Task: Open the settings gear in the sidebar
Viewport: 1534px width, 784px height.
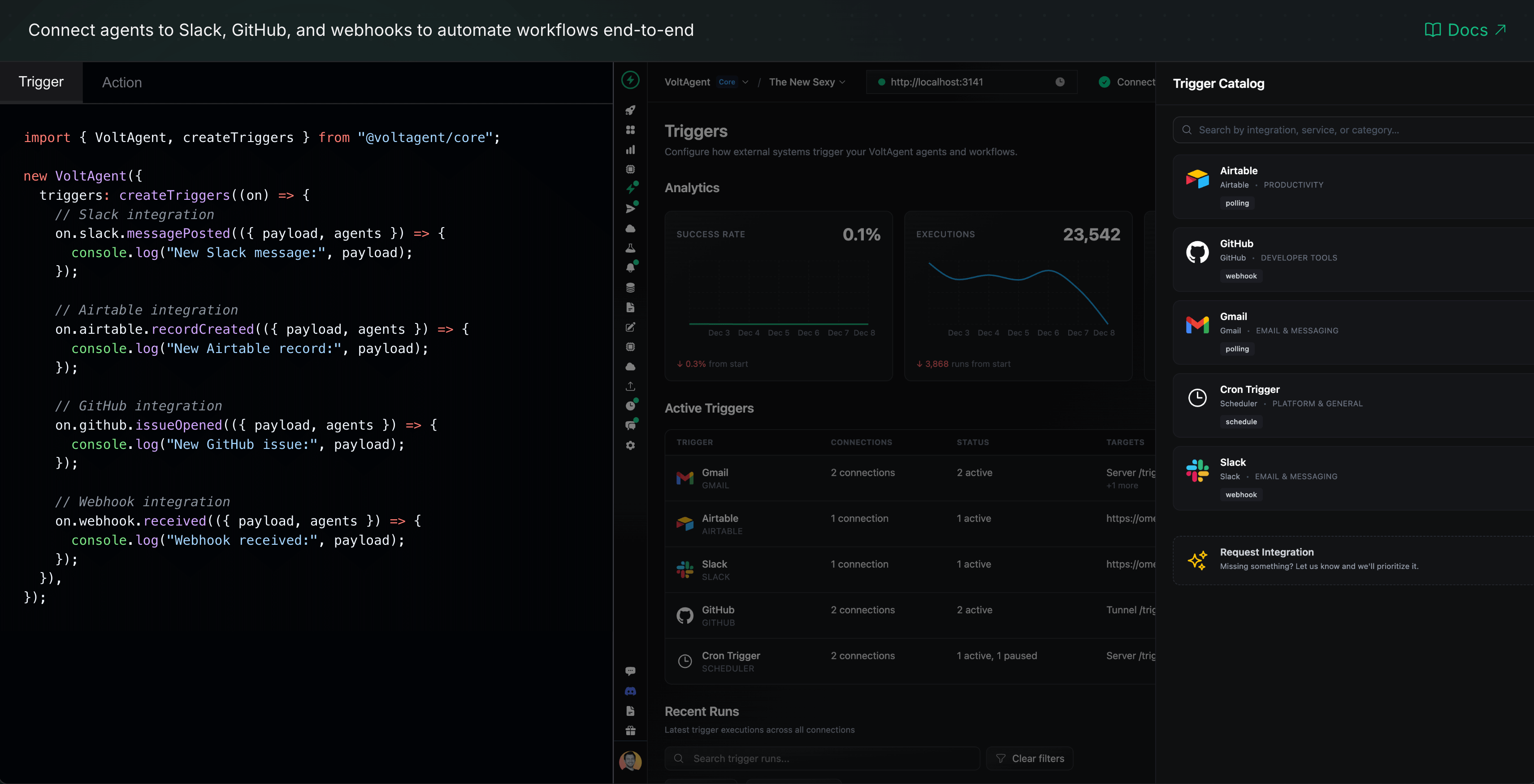Action: 630,445
